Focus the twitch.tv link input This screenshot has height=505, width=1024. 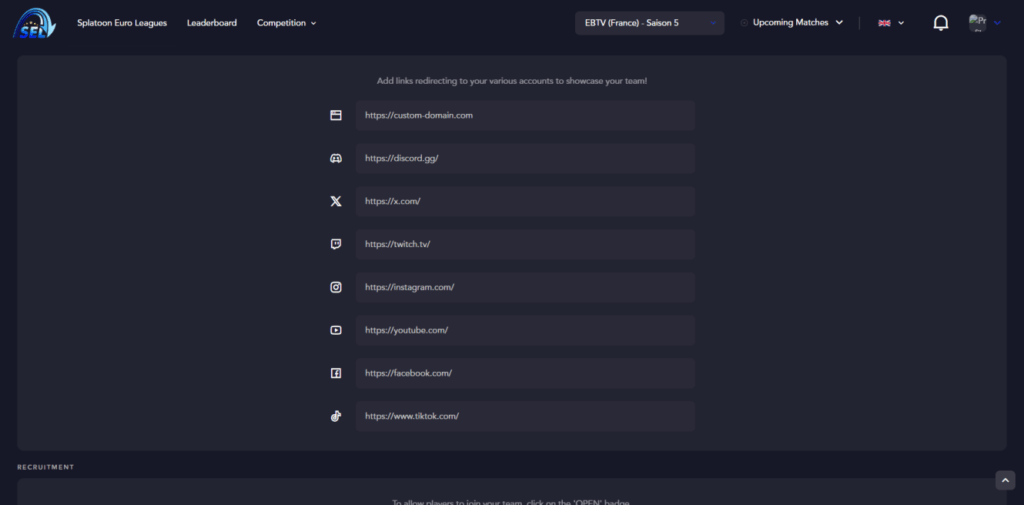click(x=525, y=244)
